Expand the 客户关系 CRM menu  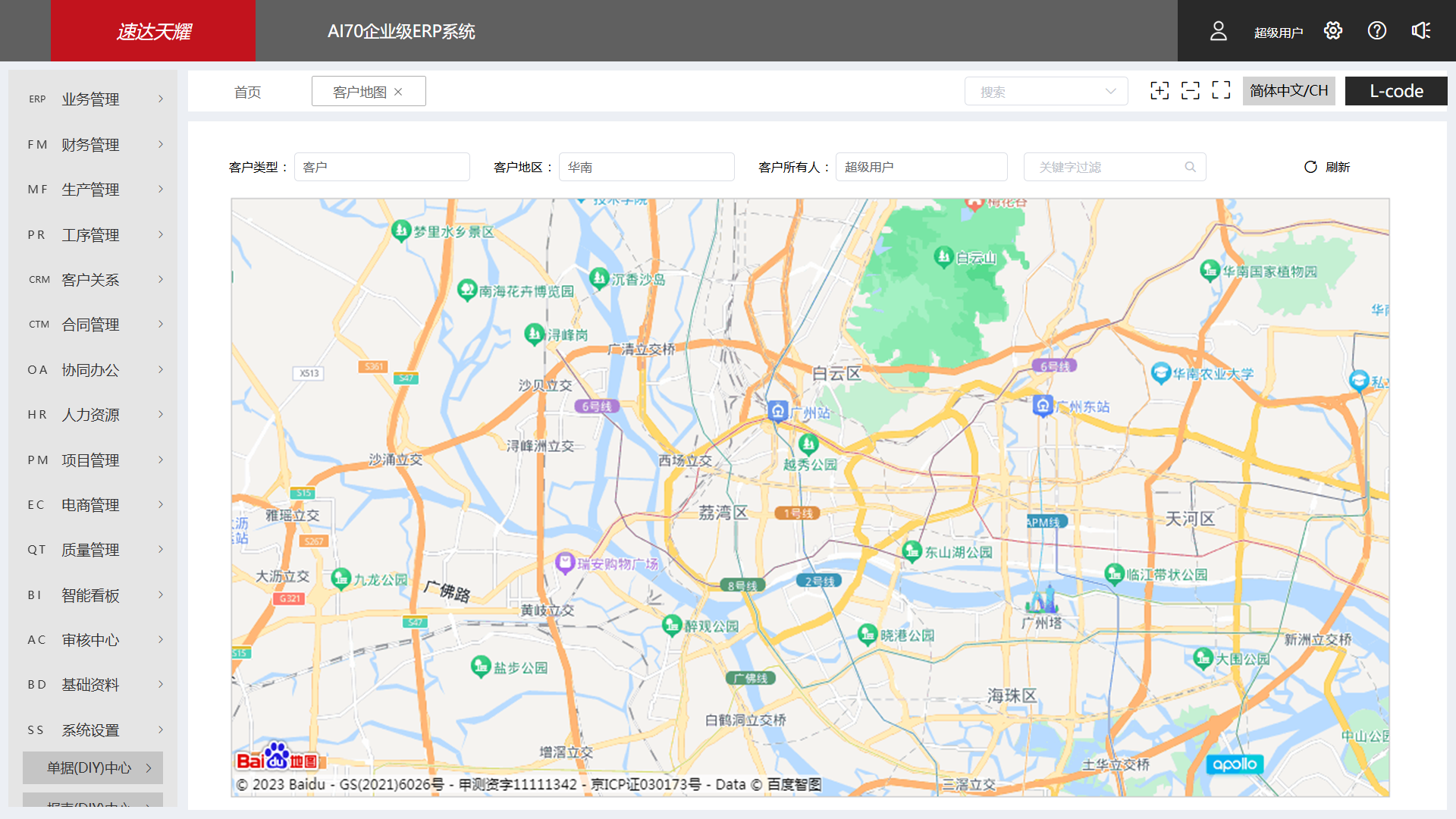point(93,279)
